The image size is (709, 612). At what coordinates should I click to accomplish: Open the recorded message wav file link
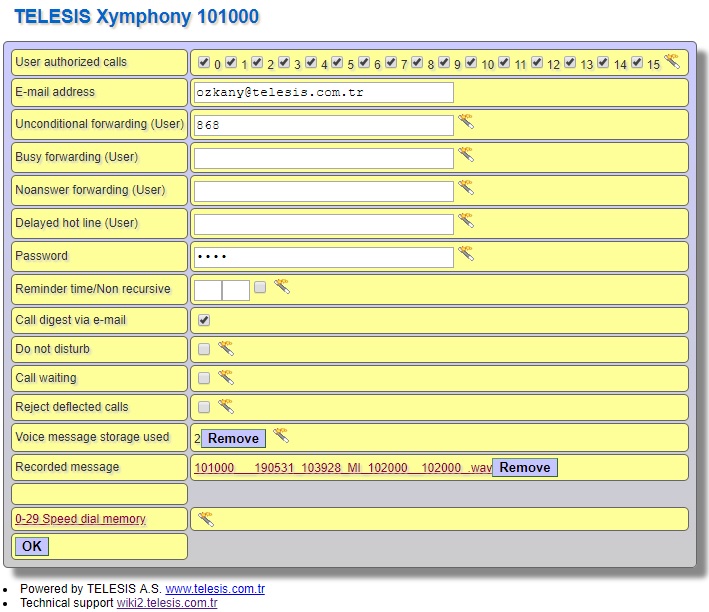pos(342,468)
